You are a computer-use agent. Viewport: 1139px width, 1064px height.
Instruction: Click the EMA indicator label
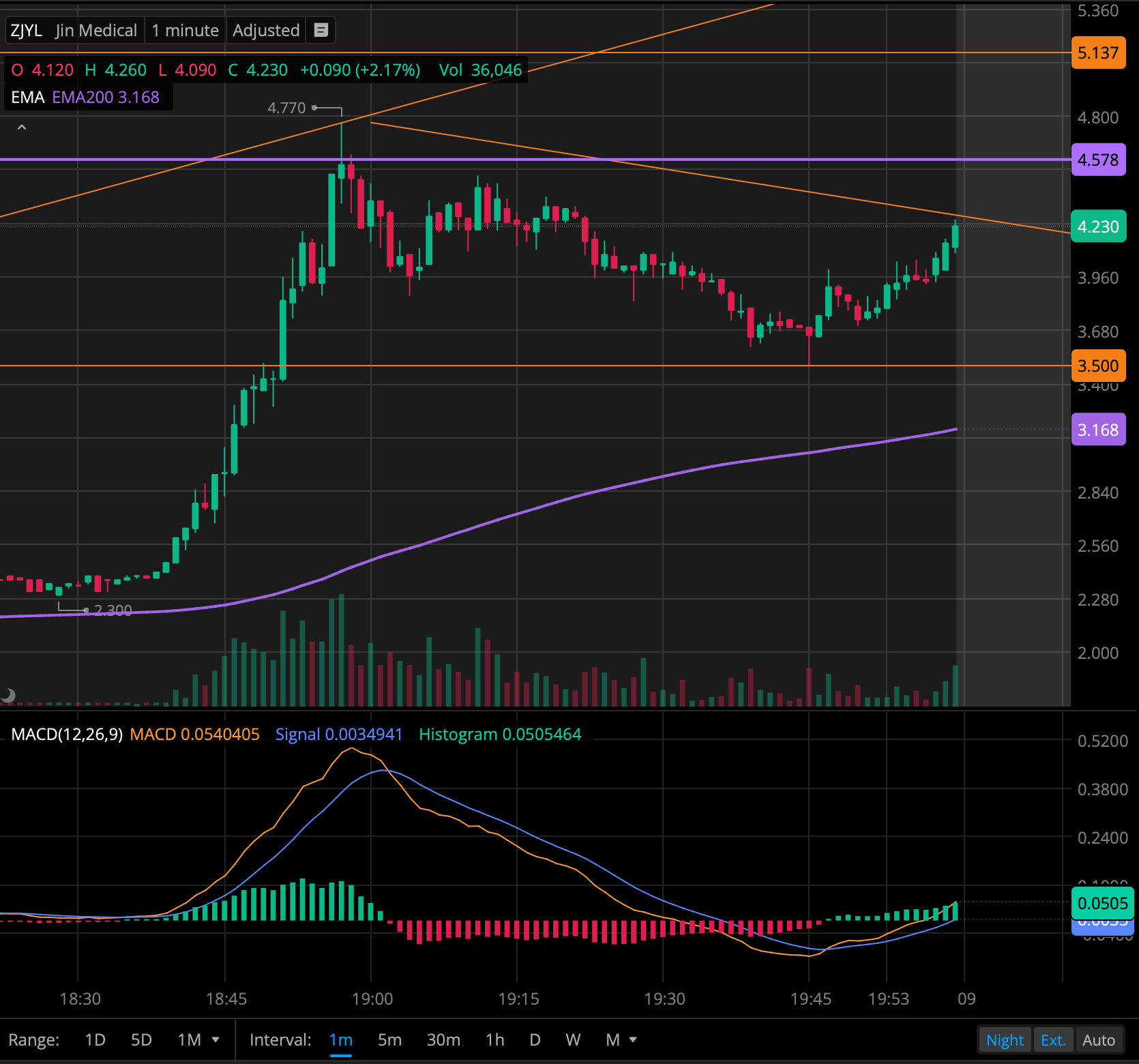[28, 97]
